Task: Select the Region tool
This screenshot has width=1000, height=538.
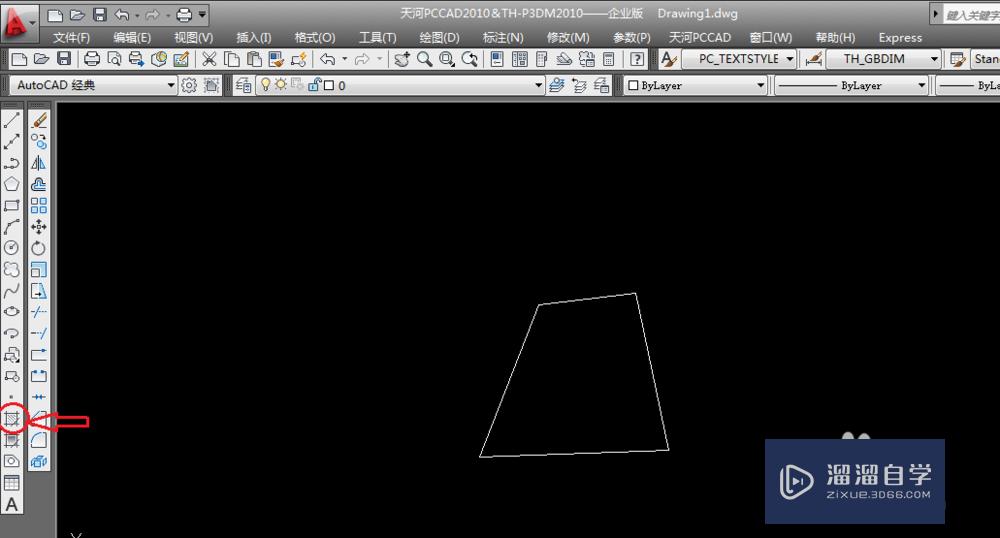Action: pos(11,461)
